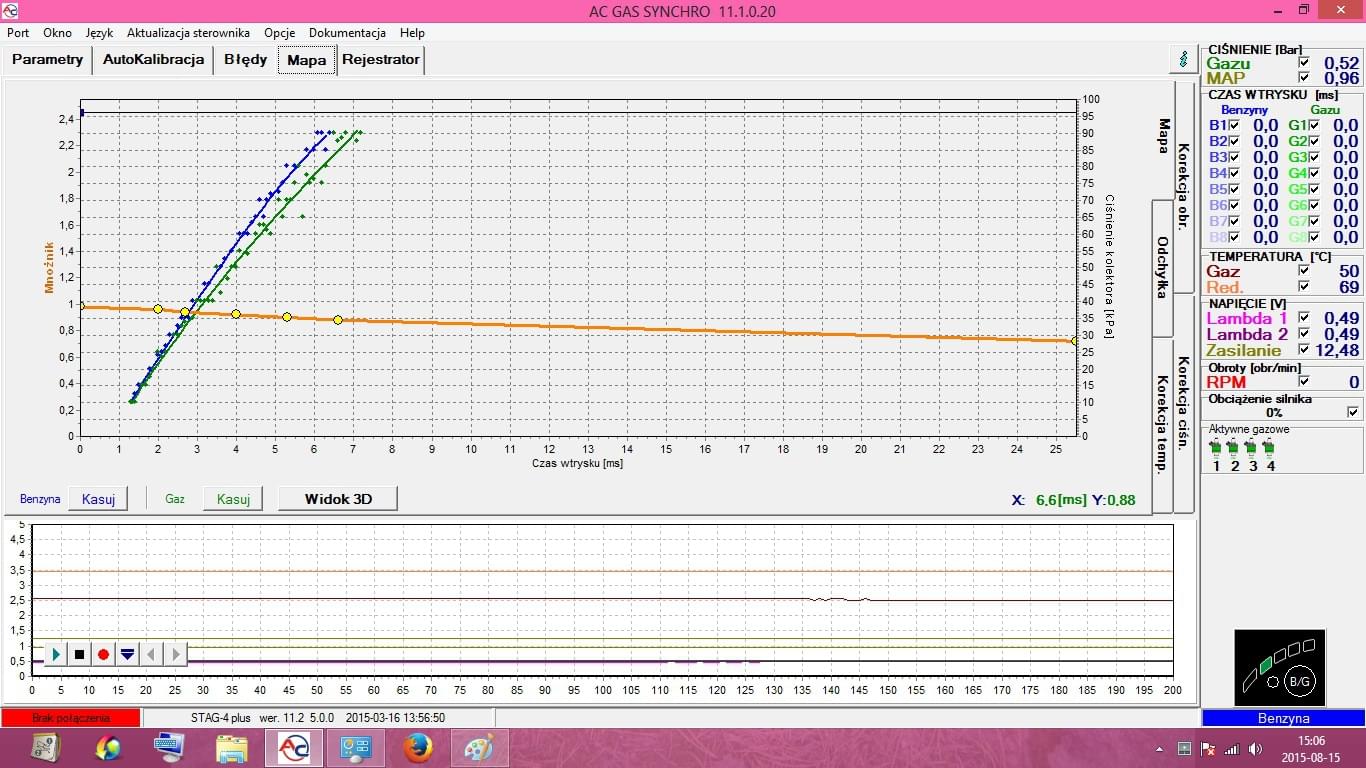Toggle the B4 injection checkbox
The image size is (1366, 768).
(x=1234, y=173)
